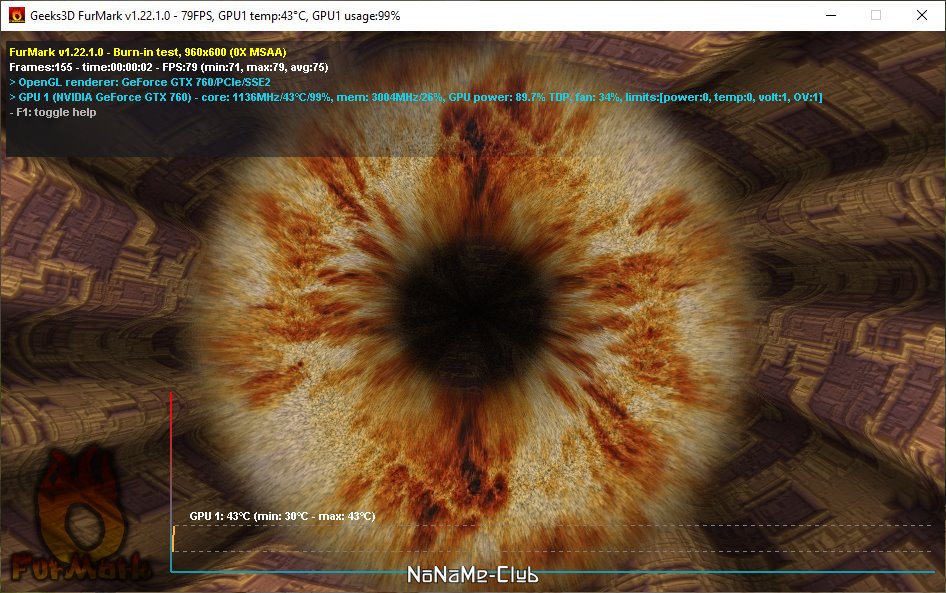Click the orange temperature bar on the graph

[x=174, y=539]
